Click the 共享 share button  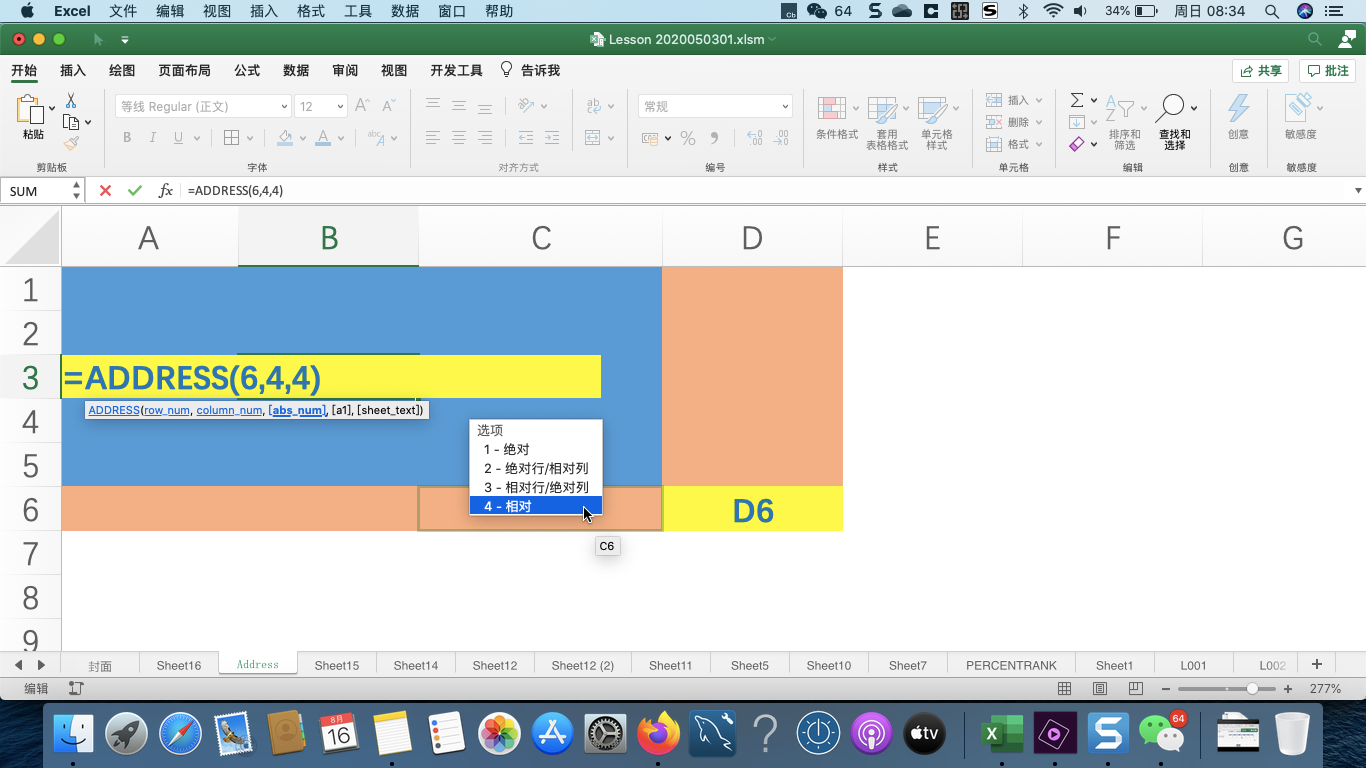coord(1260,71)
